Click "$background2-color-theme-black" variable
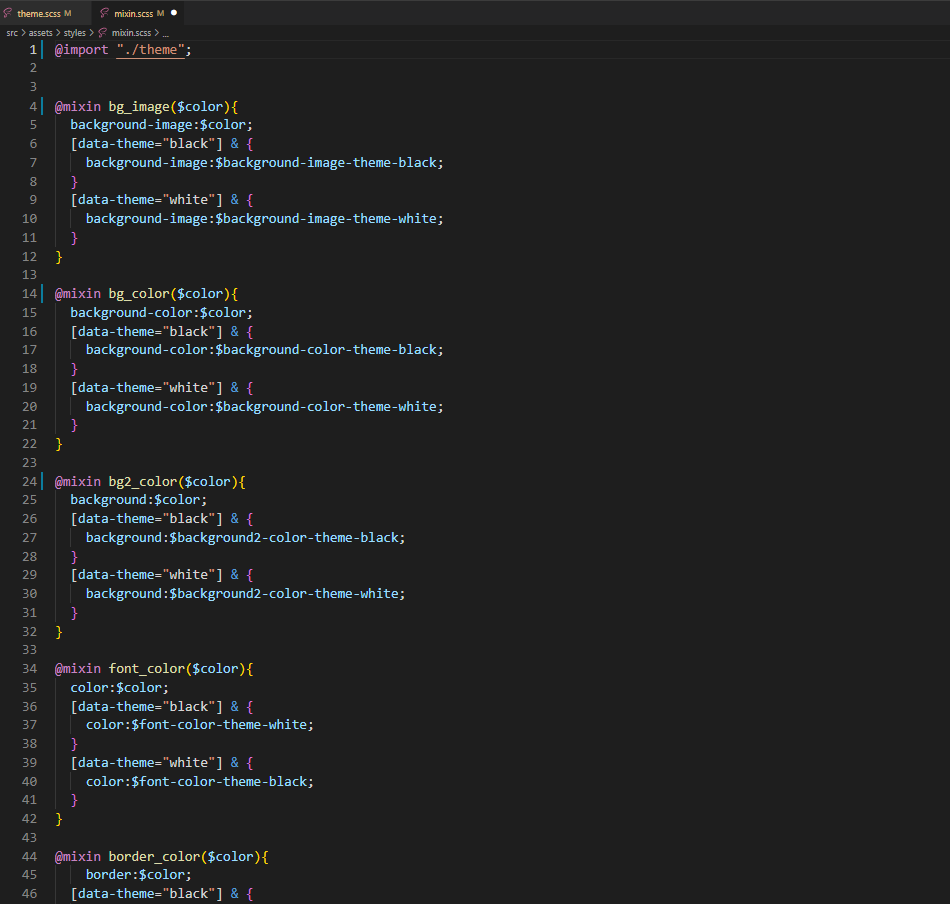The height and width of the screenshot is (904, 950). [284, 537]
